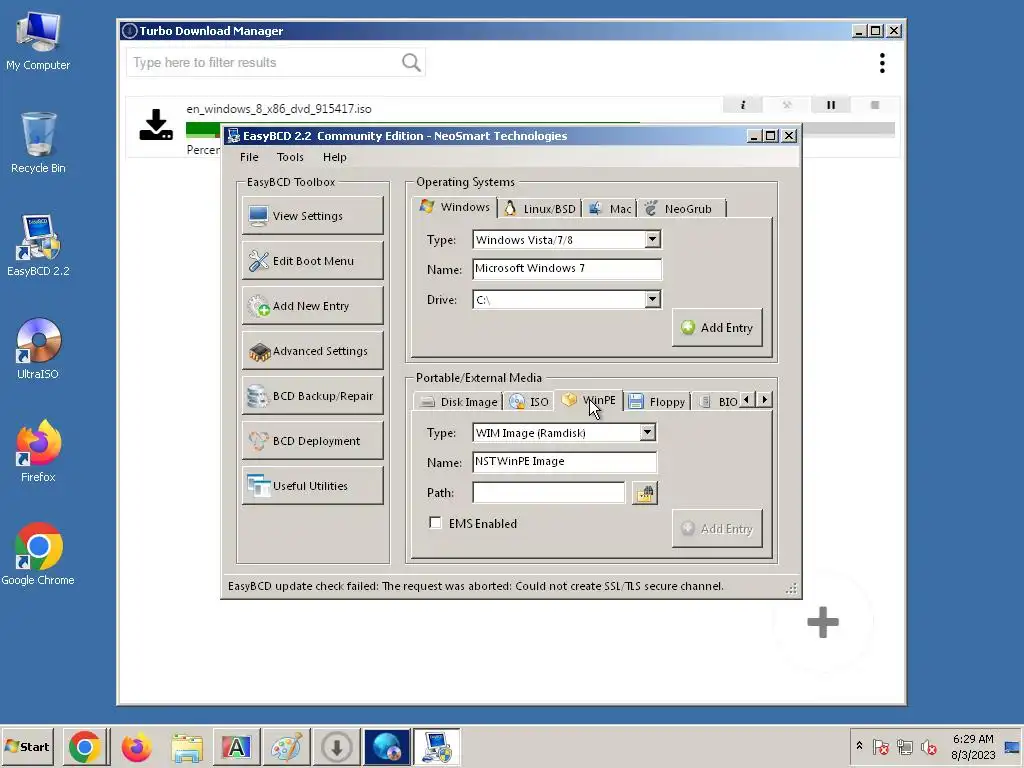Open the Start menu
This screenshot has height=768, width=1024.
[x=27, y=746]
